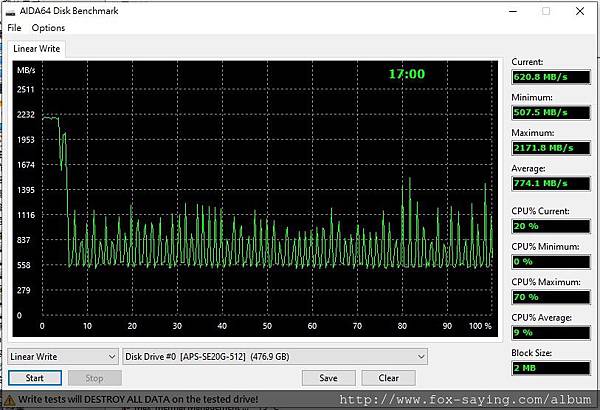This screenshot has height=410, width=600.
Task: Expand the Linear Write test type dropdown
Action: (63, 357)
